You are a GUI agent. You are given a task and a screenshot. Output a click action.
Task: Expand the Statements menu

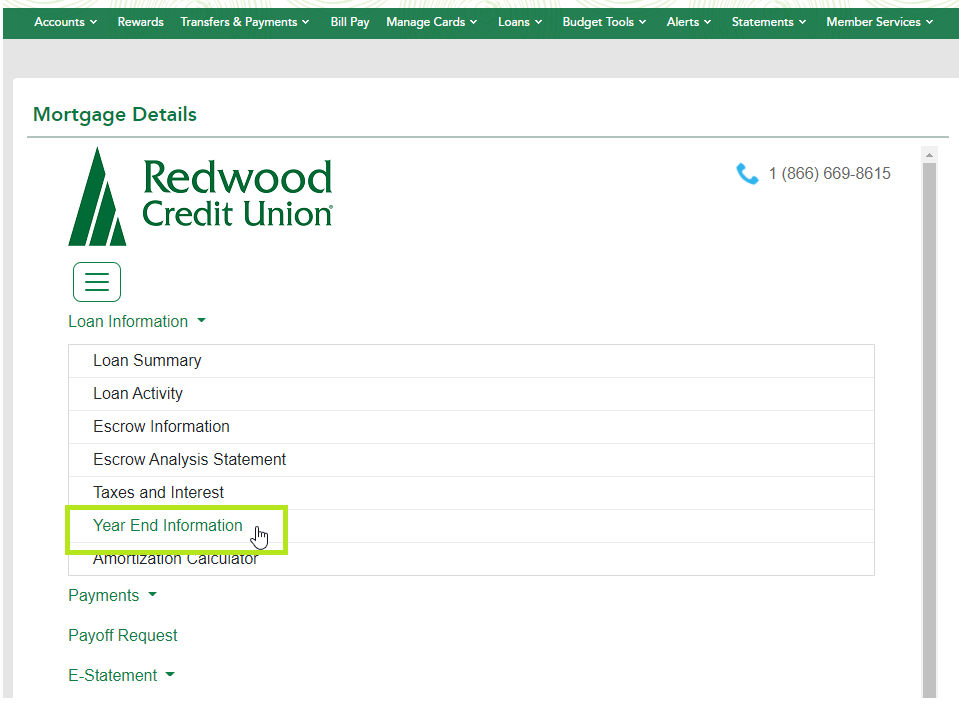pyautogui.click(x=769, y=22)
